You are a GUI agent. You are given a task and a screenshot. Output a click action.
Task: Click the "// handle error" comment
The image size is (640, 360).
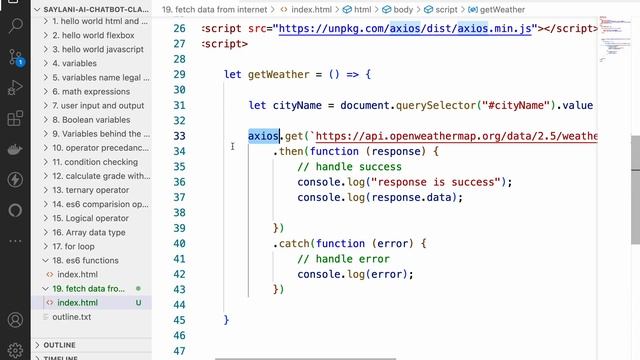343,259
